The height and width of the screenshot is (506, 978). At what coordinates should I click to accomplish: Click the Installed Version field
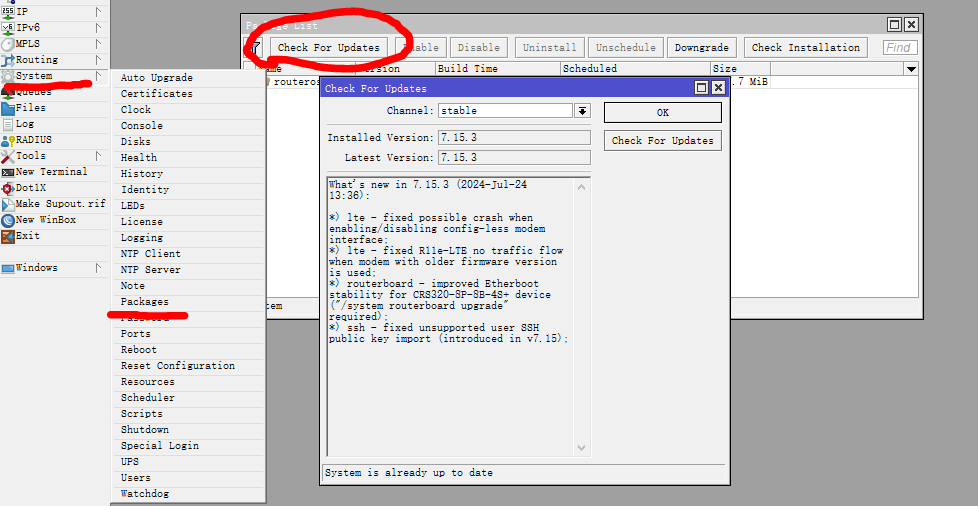[514, 138]
